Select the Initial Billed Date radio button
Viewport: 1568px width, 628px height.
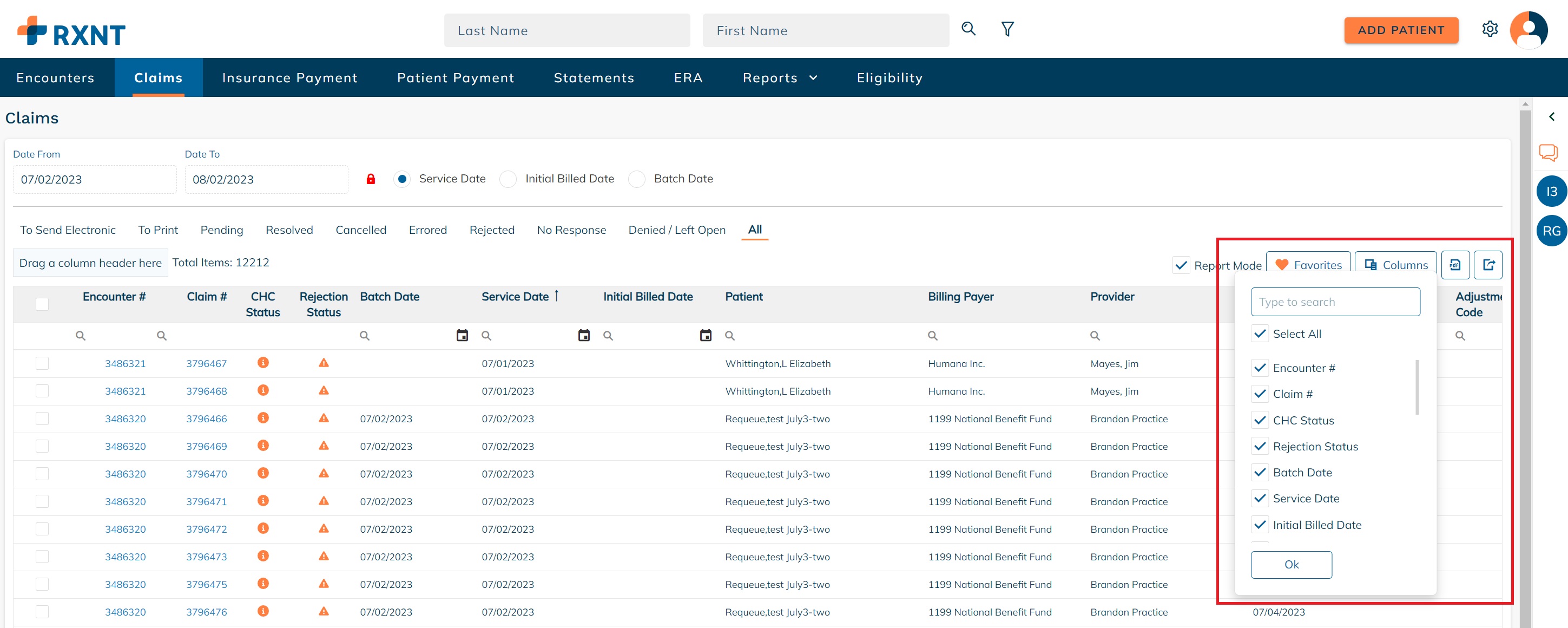508,179
